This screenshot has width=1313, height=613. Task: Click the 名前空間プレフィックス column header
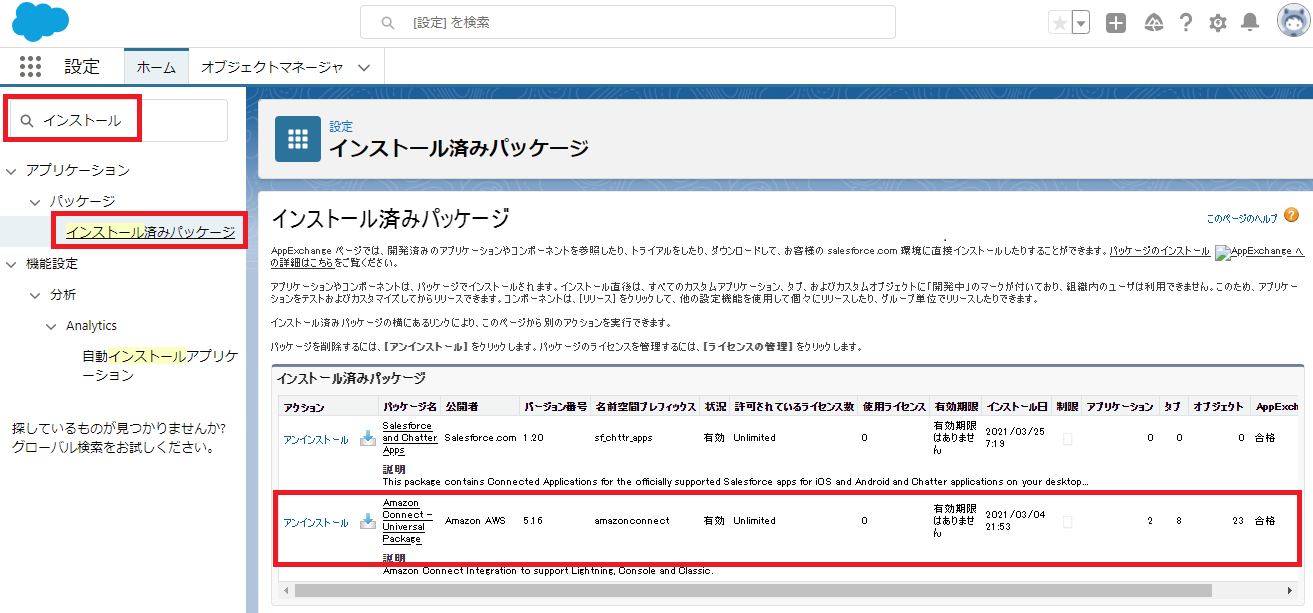[x=644, y=407]
